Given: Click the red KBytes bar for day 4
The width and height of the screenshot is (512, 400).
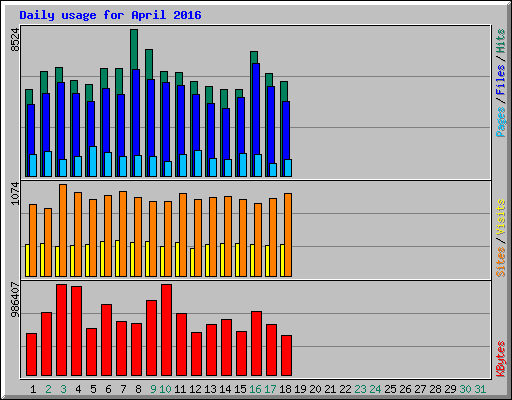Looking at the screenshot, I should pyautogui.click(x=77, y=331).
